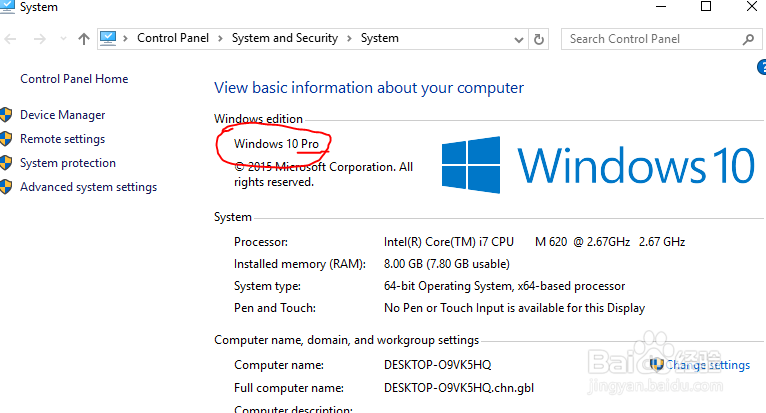Click the Change settings link
766x413 pixels.
(x=708, y=365)
